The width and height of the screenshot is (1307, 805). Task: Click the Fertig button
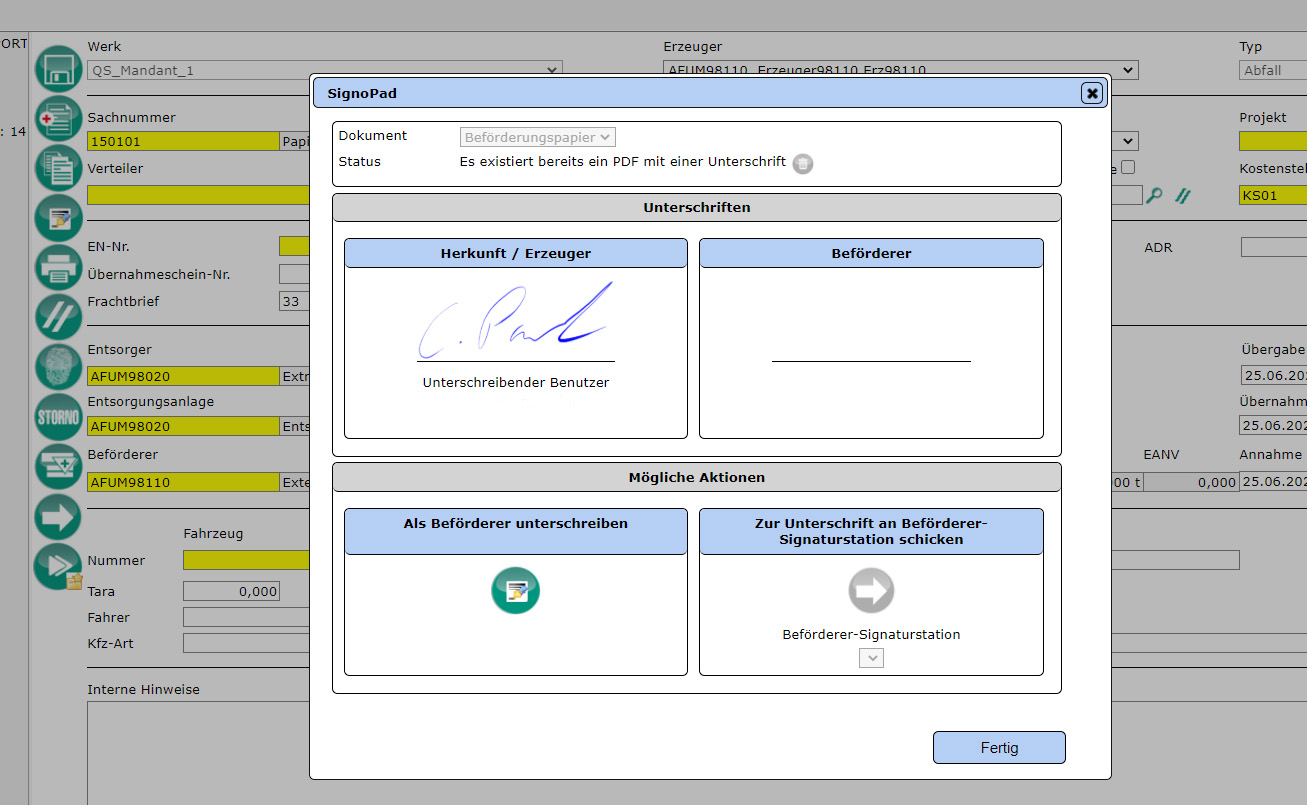point(999,748)
